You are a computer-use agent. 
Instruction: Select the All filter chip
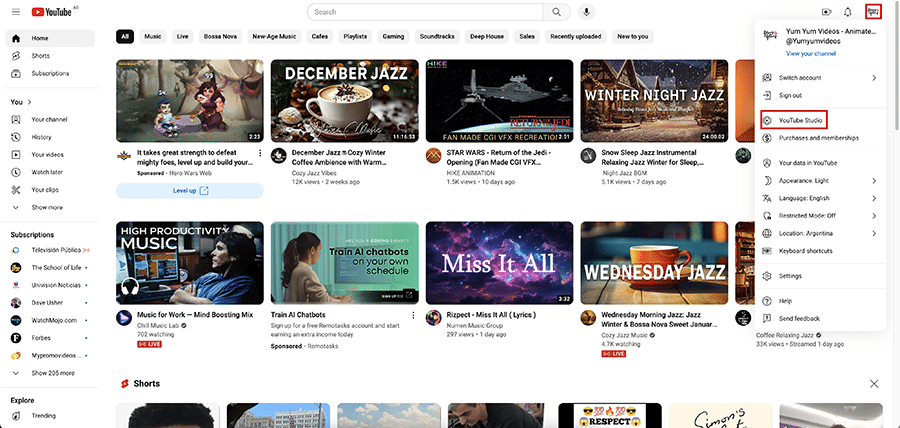[125, 36]
